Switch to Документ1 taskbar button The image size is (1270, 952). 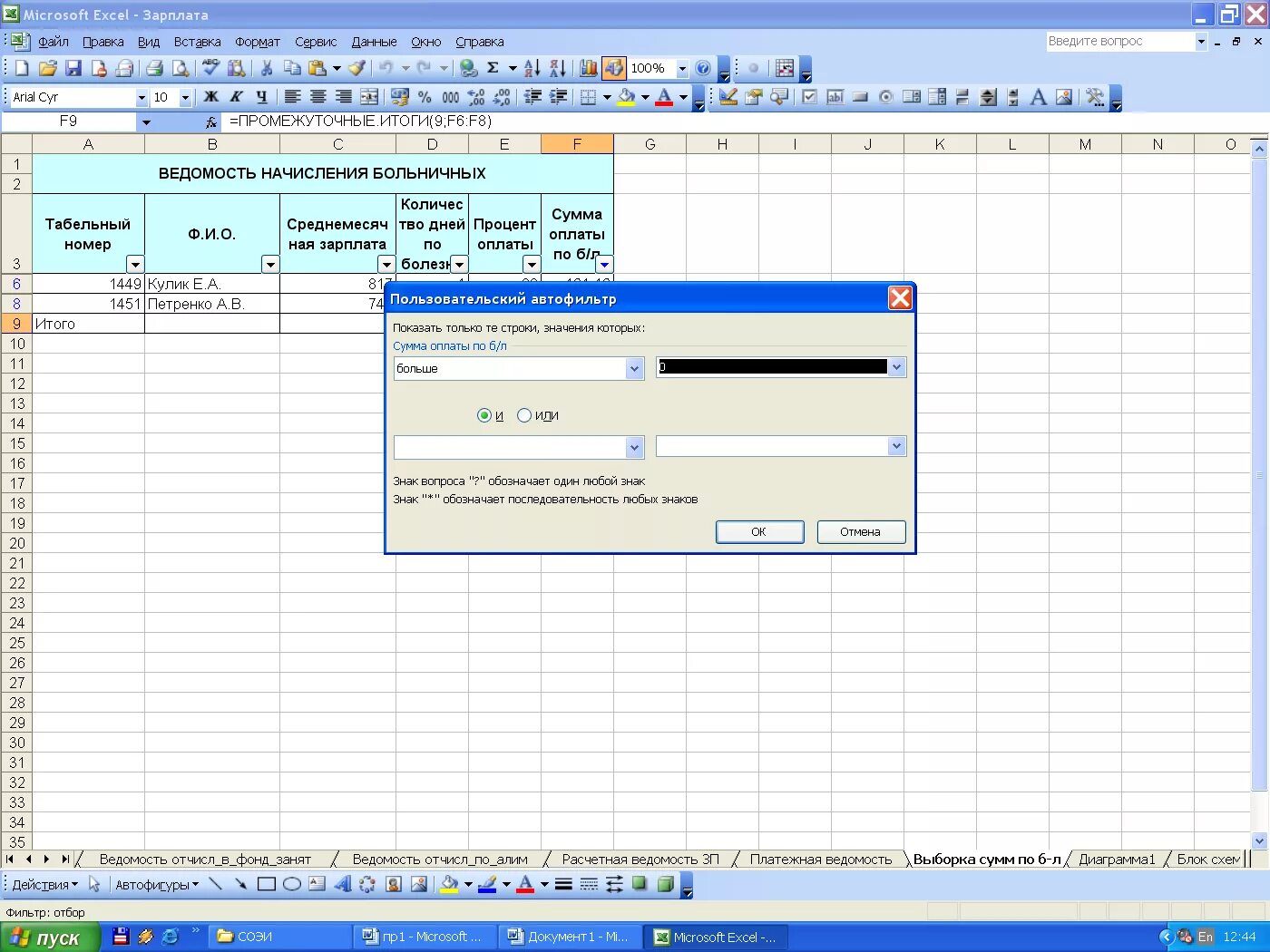[x=569, y=937]
